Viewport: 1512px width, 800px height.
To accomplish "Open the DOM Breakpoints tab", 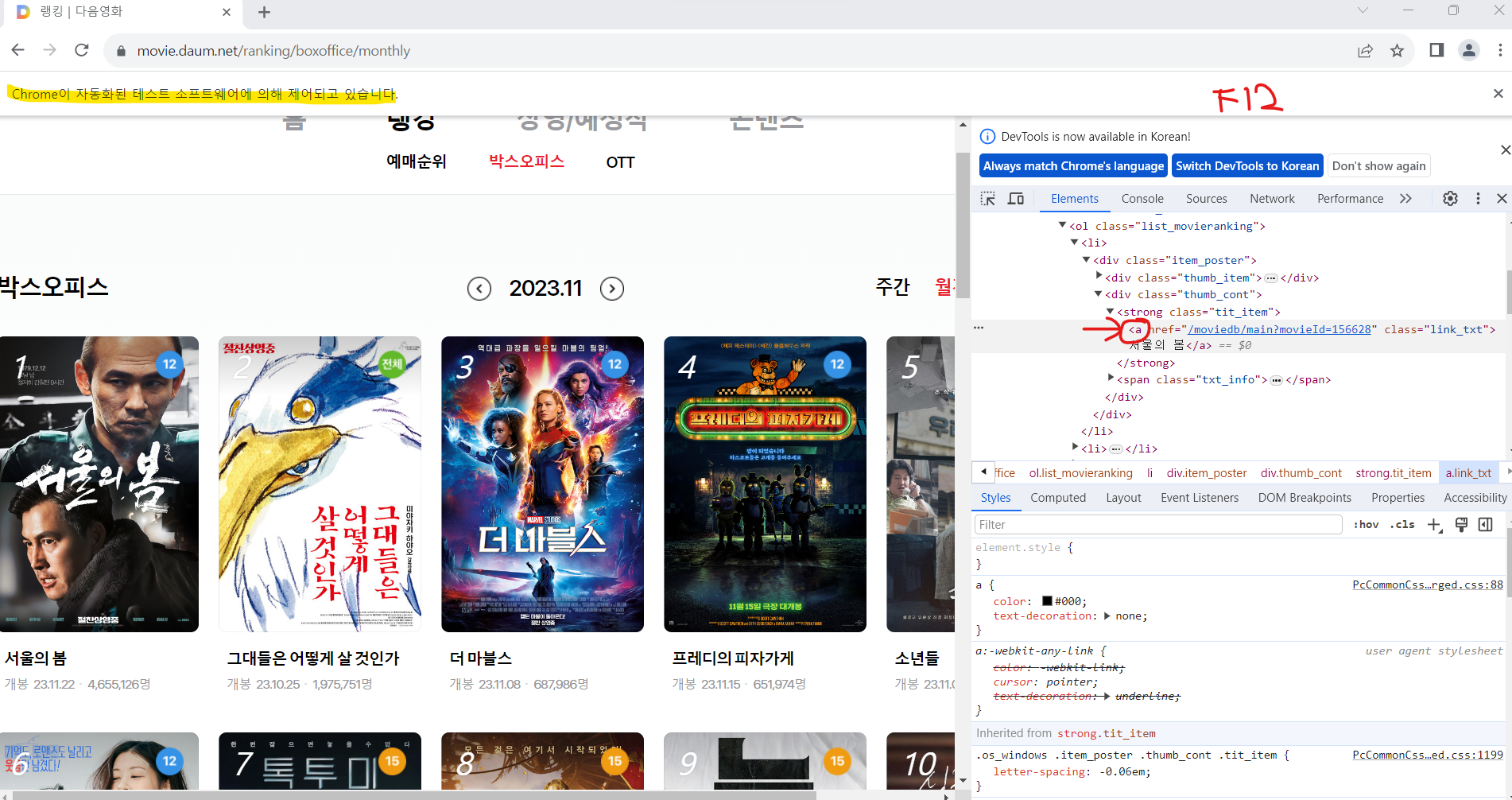I will tap(1305, 498).
